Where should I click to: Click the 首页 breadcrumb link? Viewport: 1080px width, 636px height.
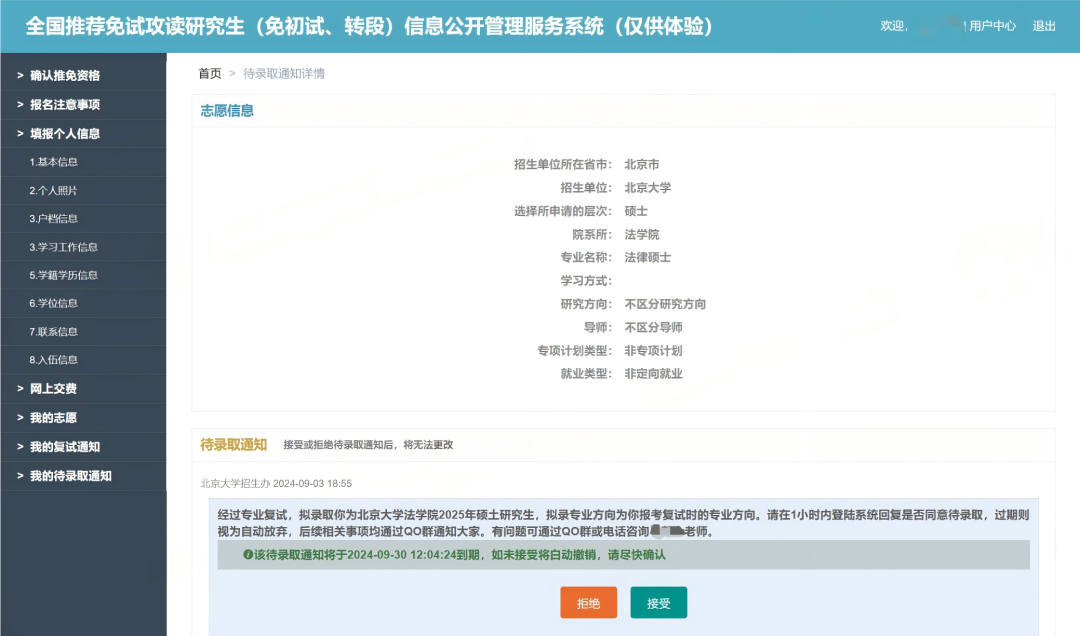210,74
